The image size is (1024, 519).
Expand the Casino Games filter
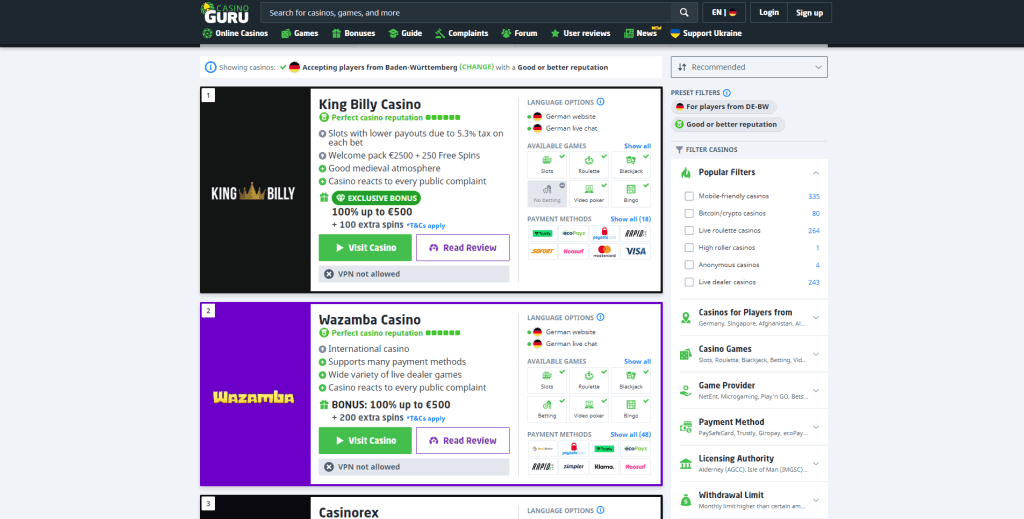pyautogui.click(x=749, y=354)
